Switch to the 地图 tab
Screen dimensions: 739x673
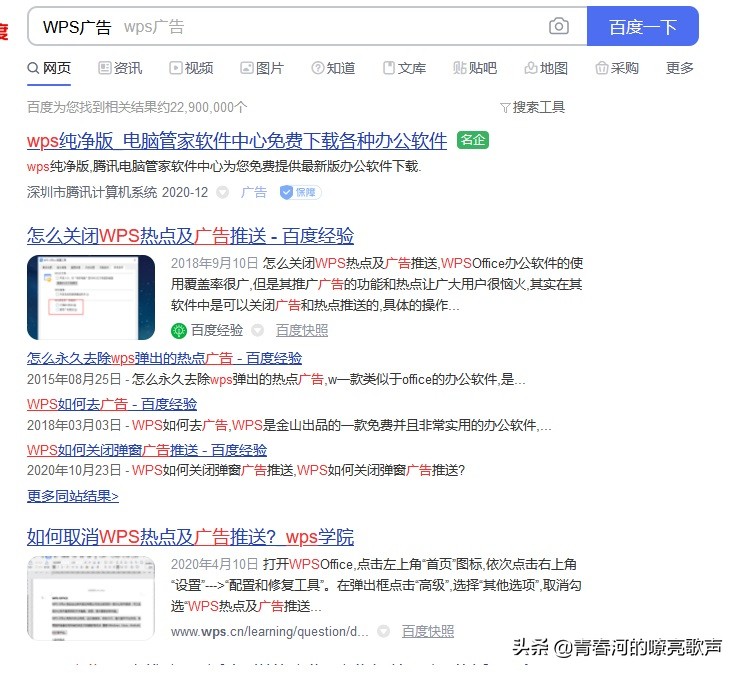546,68
